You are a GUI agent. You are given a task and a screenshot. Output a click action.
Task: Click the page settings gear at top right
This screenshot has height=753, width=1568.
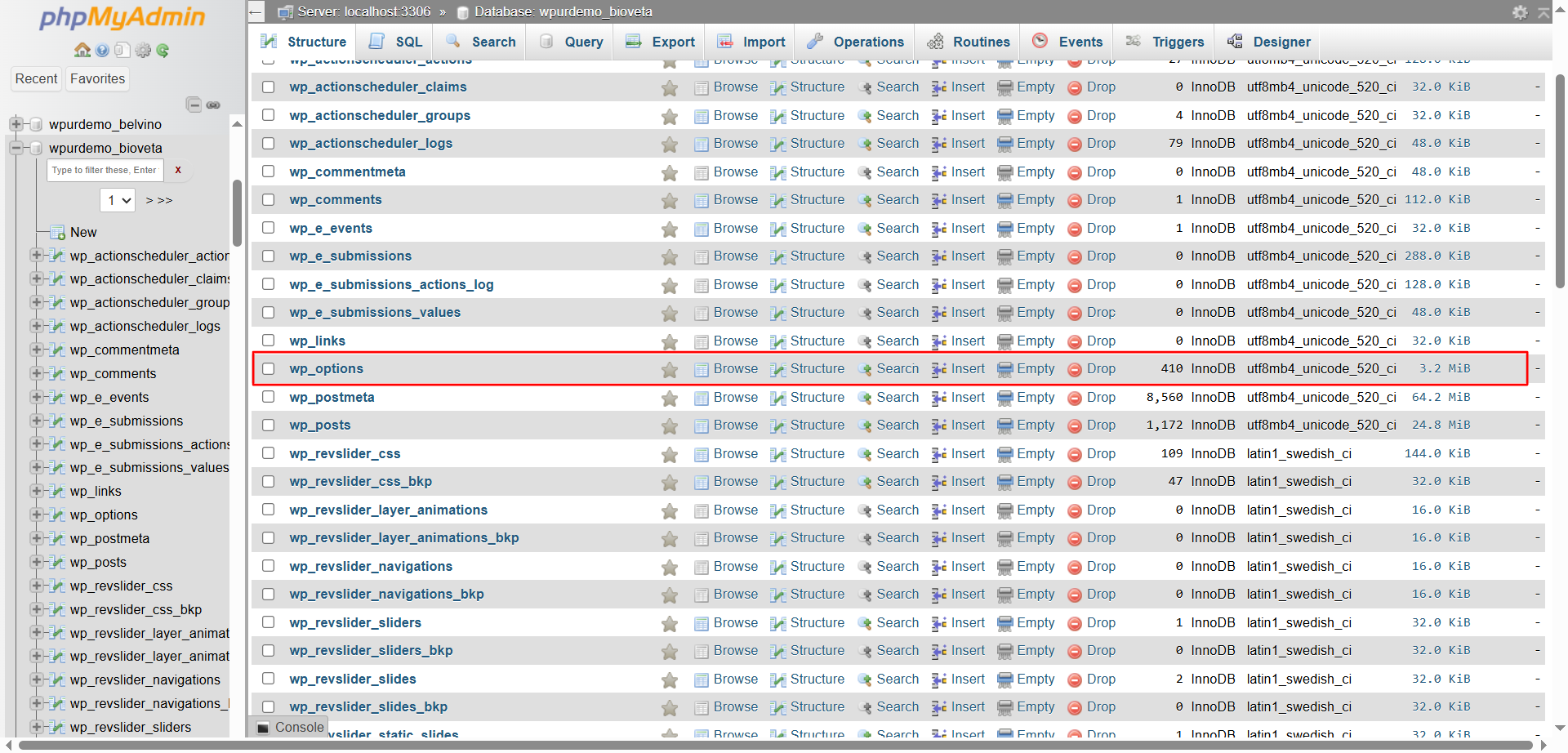pos(1520,12)
